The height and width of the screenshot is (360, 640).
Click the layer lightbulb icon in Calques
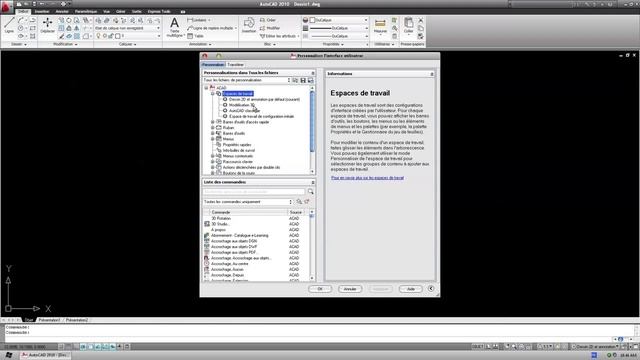click(x=98, y=36)
